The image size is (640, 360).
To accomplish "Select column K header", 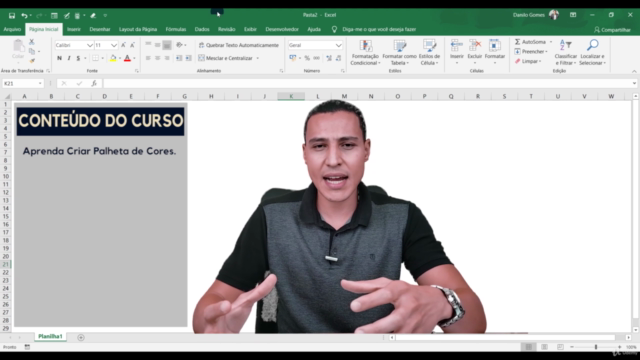I will (x=291, y=96).
